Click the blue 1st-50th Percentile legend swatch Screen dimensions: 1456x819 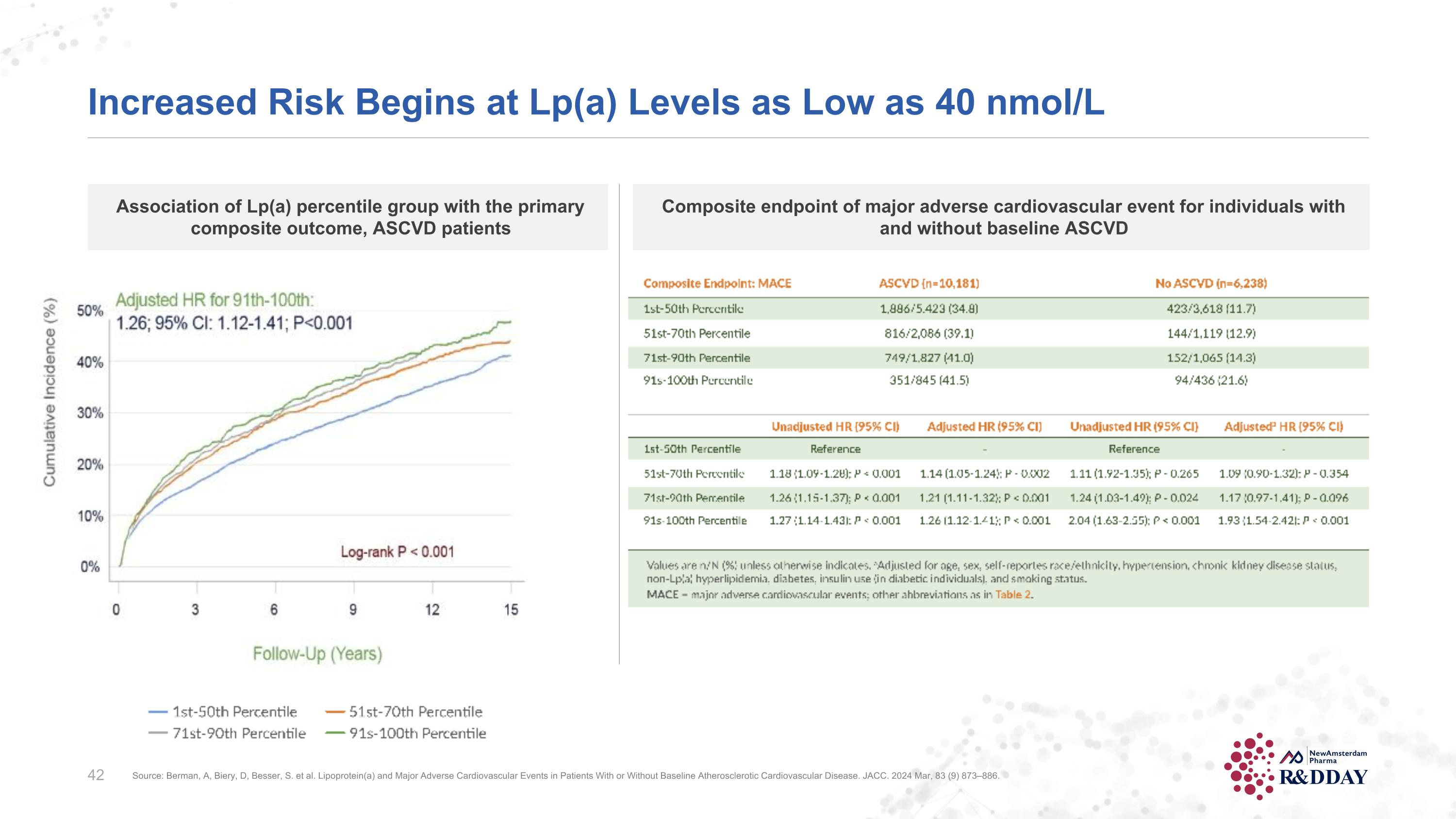pos(158,712)
